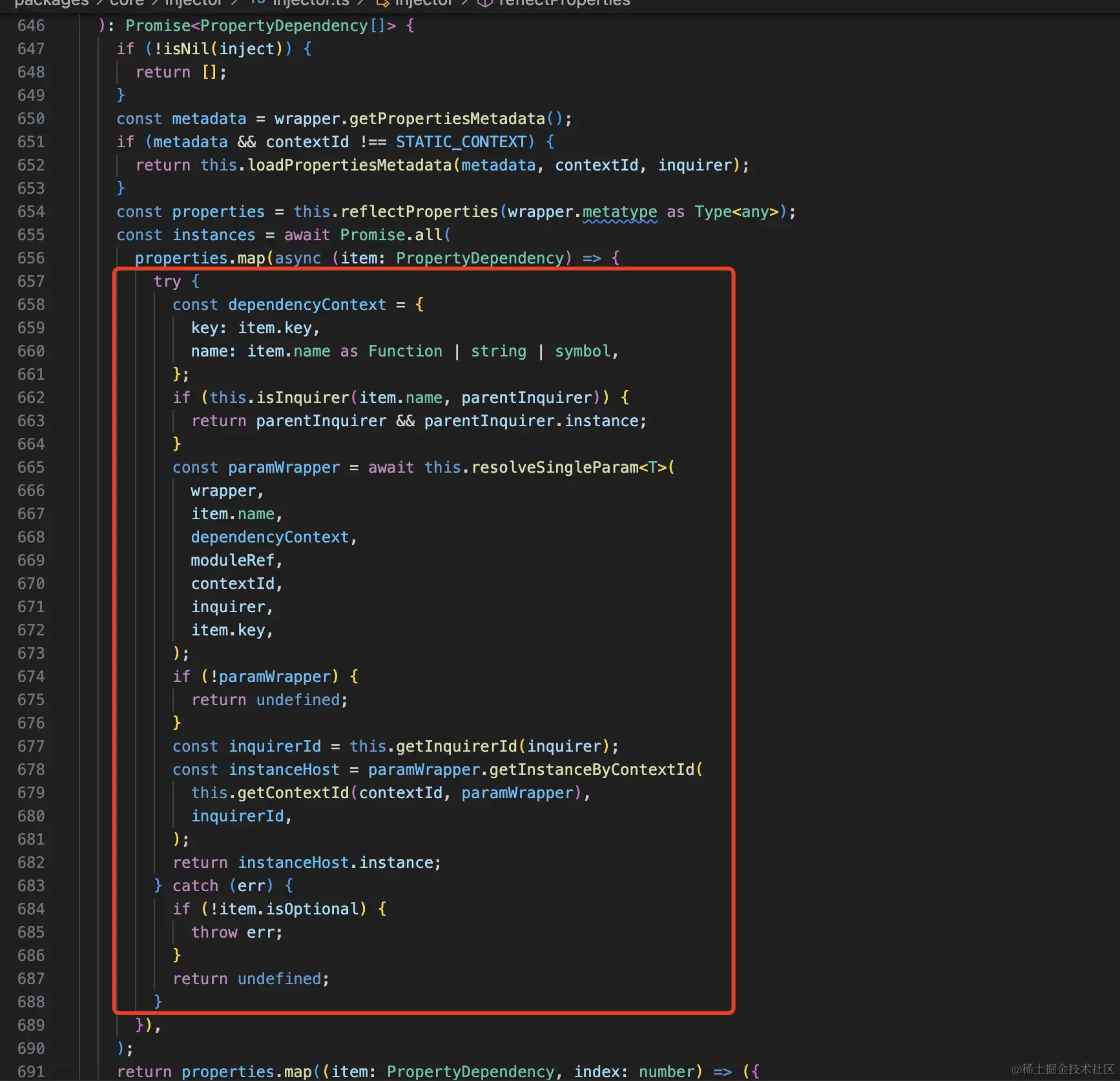Click 'resolveSingleParam' method call

(x=555, y=468)
